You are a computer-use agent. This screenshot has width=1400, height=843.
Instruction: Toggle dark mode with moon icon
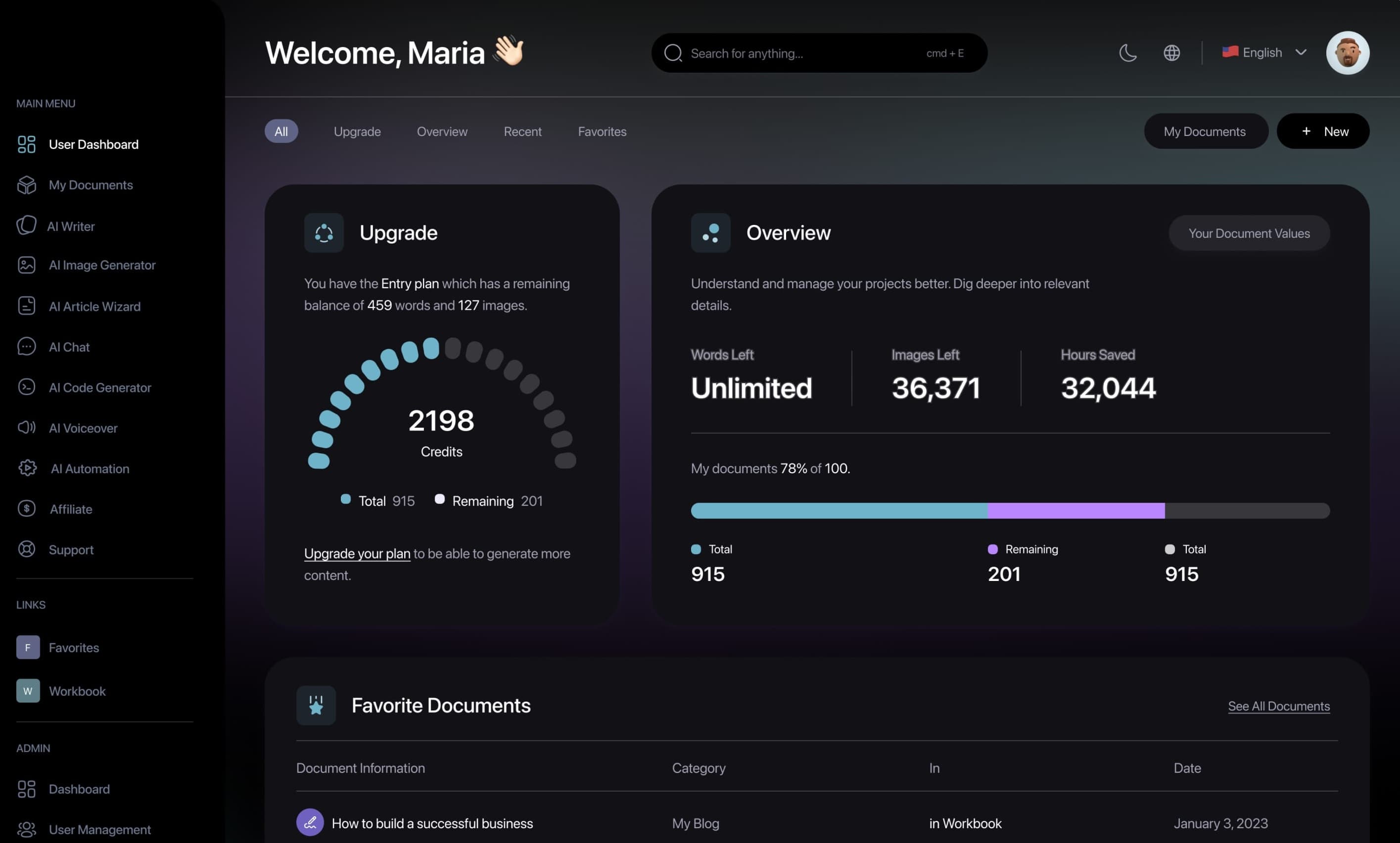click(1128, 52)
